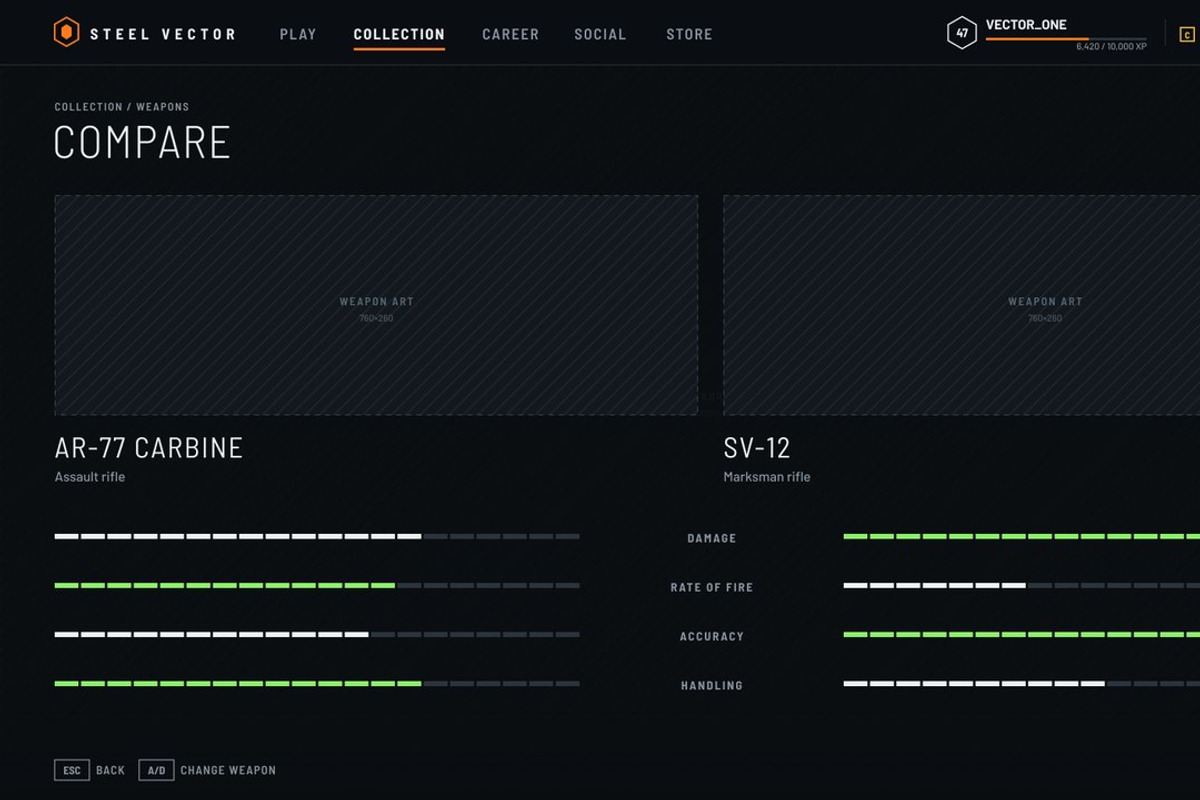This screenshot has height=800, width=1200.
Task: Click SV-12 accuracy stat bar
Action: [x=1021, y=635]
